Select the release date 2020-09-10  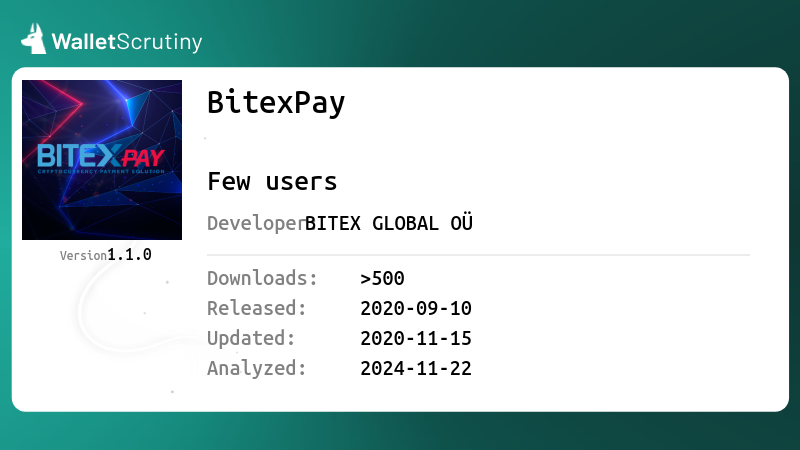coord(416,308)
